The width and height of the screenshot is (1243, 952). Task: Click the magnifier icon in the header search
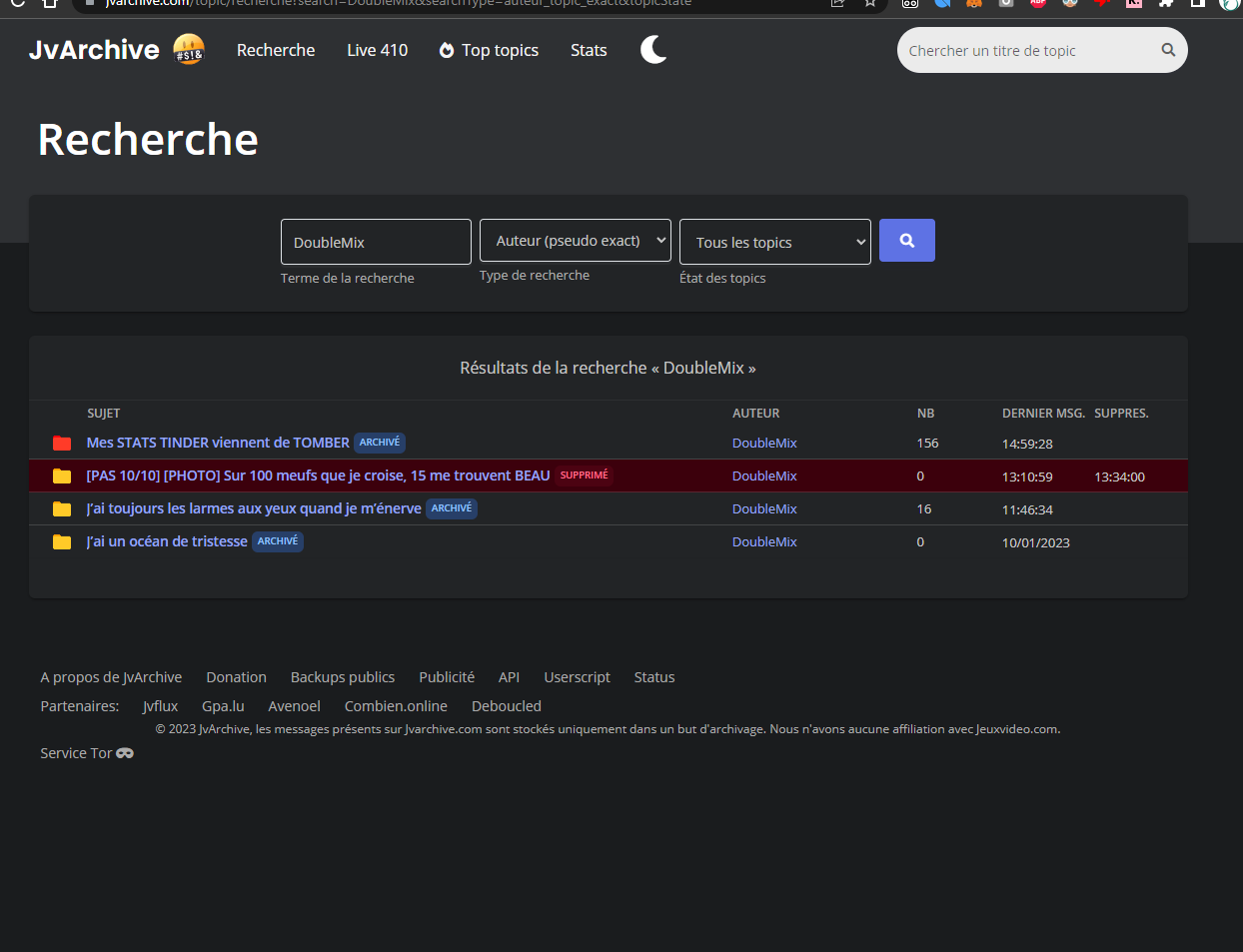[1167, 50]
